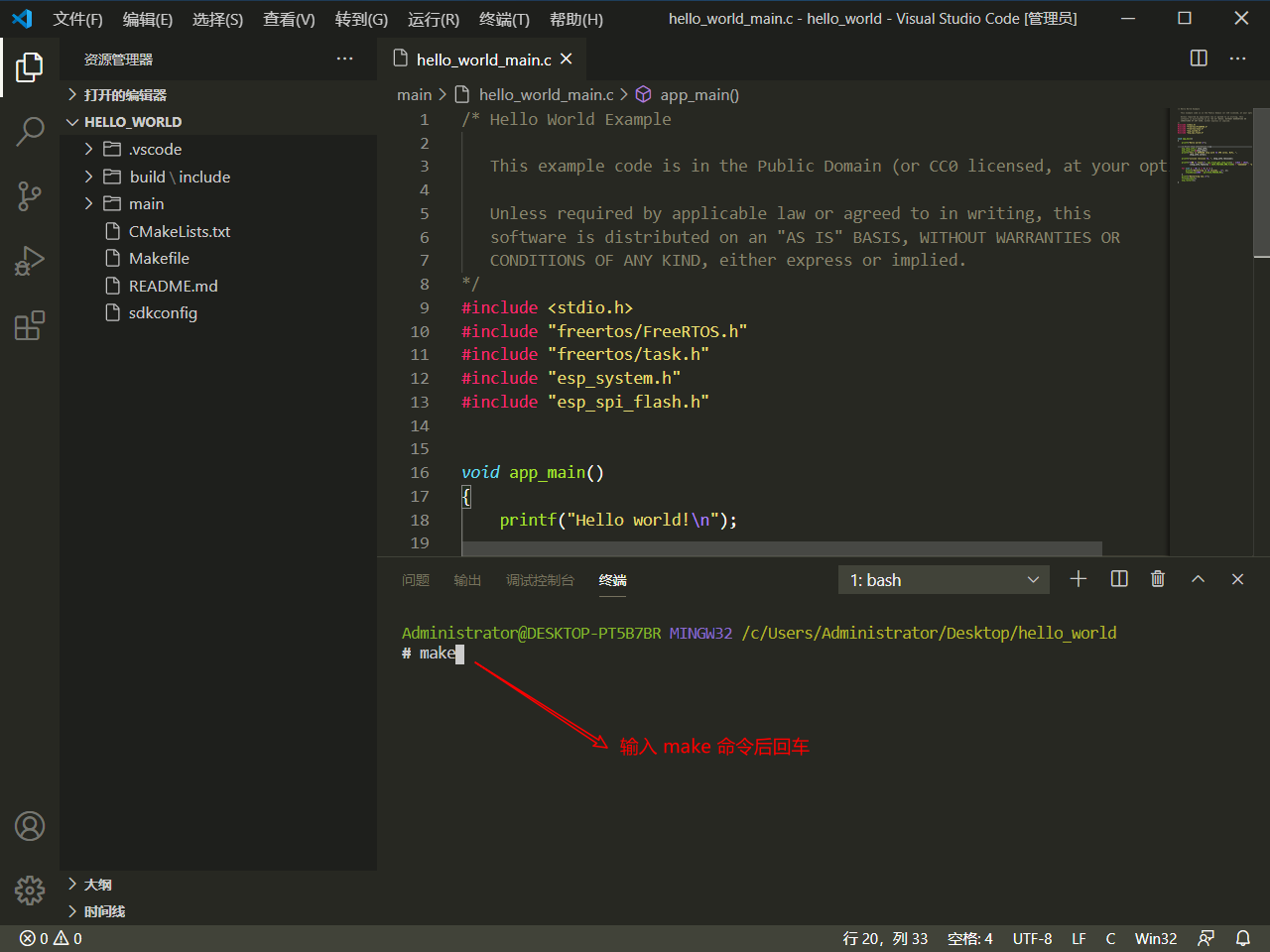1270x952 pixels.
Task: Open the 选择(S) menu
Action: [217, 19]
